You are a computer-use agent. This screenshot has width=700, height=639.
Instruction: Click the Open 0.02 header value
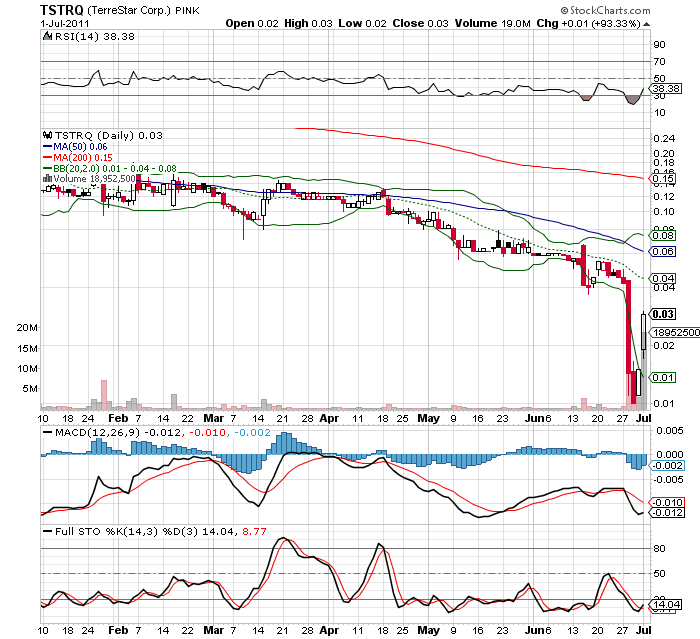point(252,23)
